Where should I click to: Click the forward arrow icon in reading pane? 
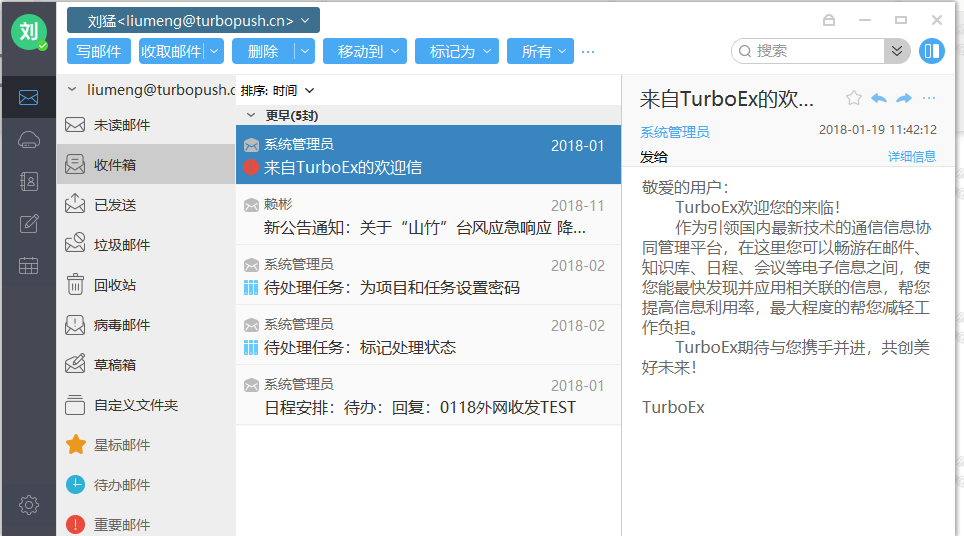(904, 98)
